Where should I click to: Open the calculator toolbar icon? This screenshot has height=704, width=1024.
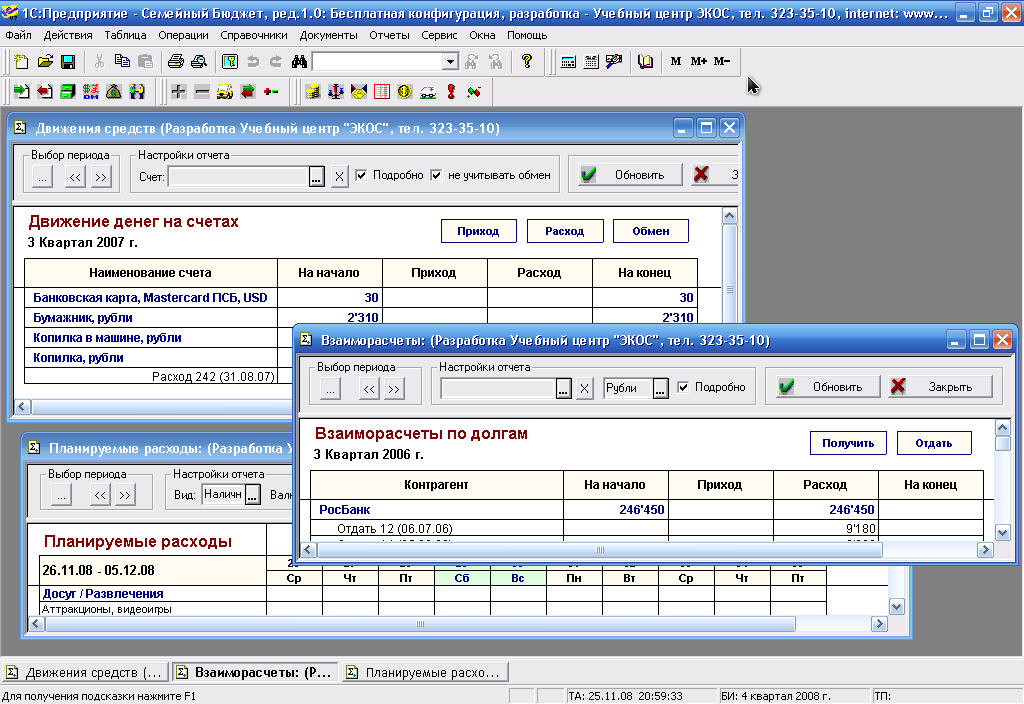point(568,61)
